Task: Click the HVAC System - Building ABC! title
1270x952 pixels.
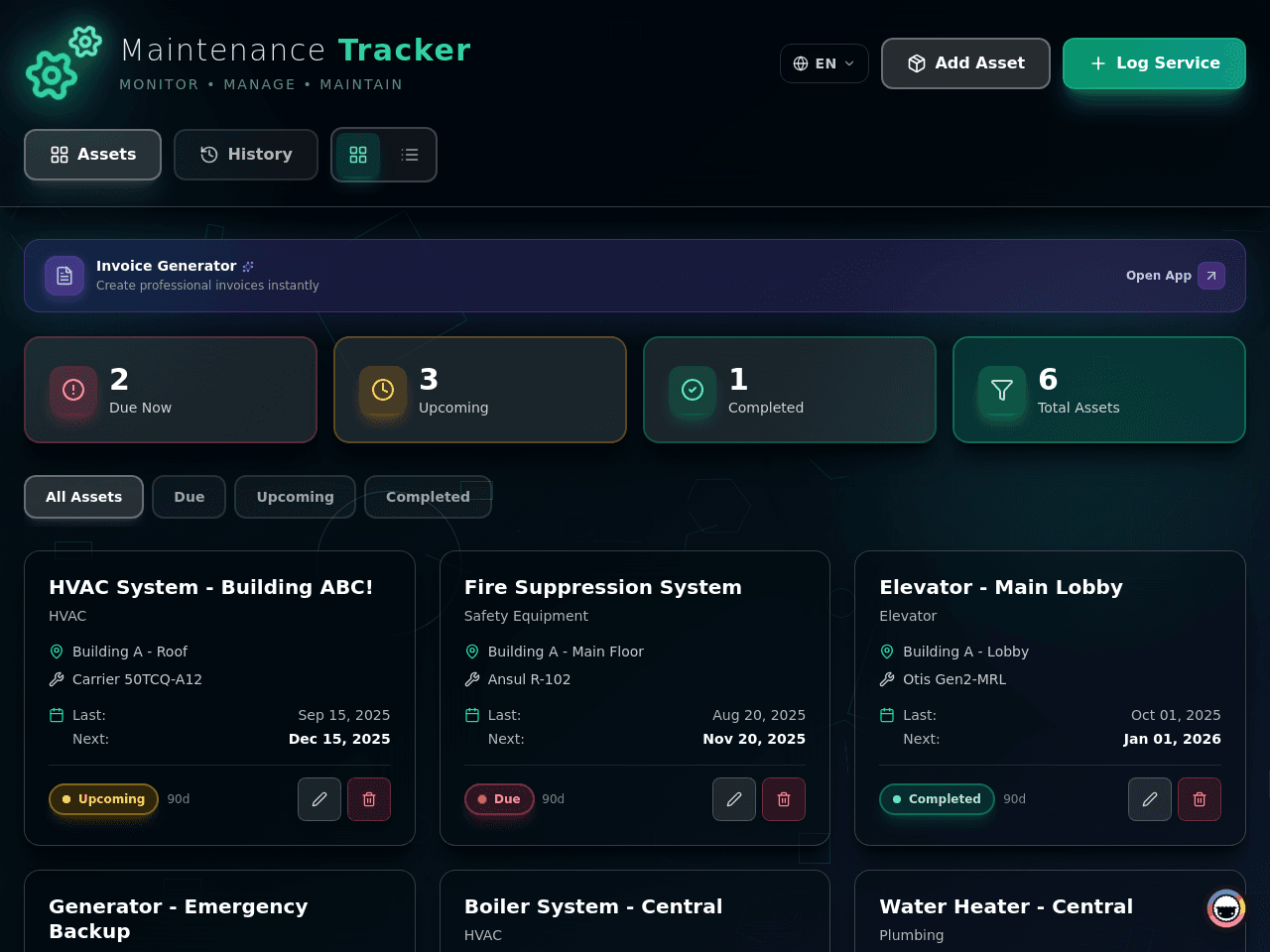Action: (211, 587)
